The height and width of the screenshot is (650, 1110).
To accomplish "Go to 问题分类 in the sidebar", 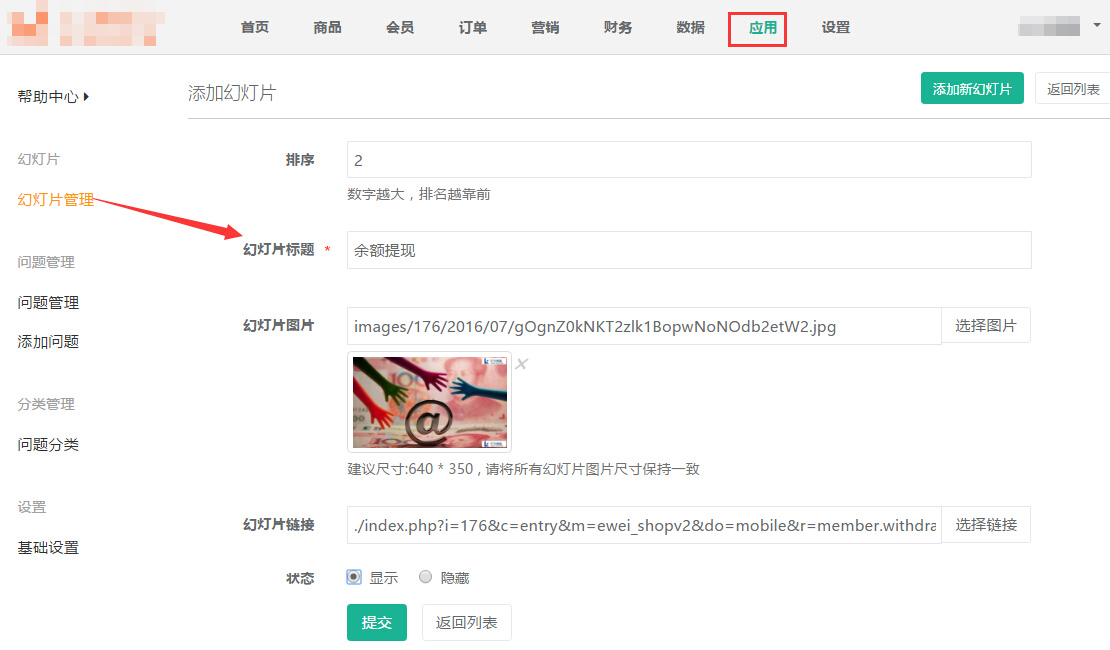I will pos(48,445).
